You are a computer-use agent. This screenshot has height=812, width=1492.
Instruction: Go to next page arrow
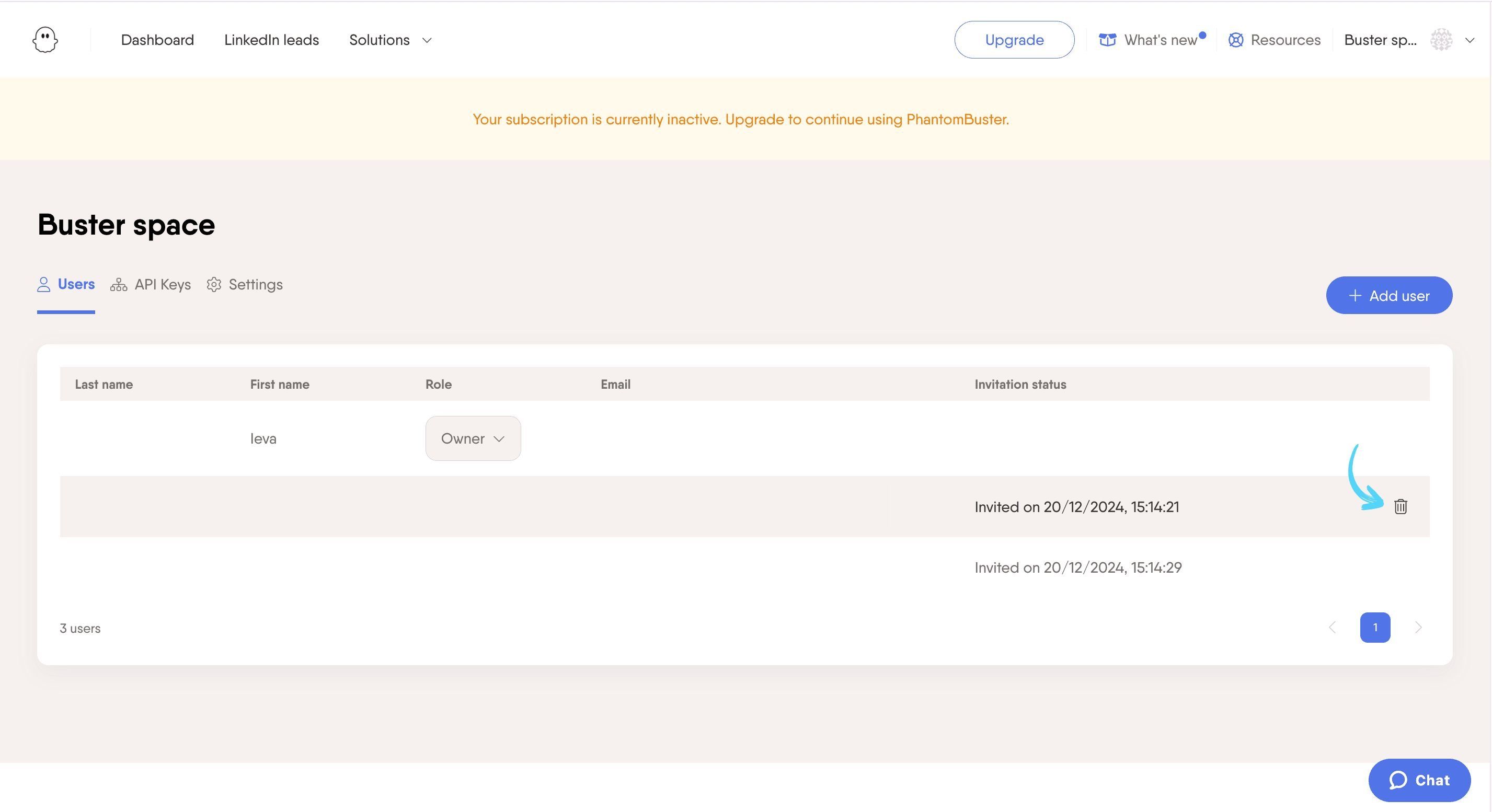1418,628
